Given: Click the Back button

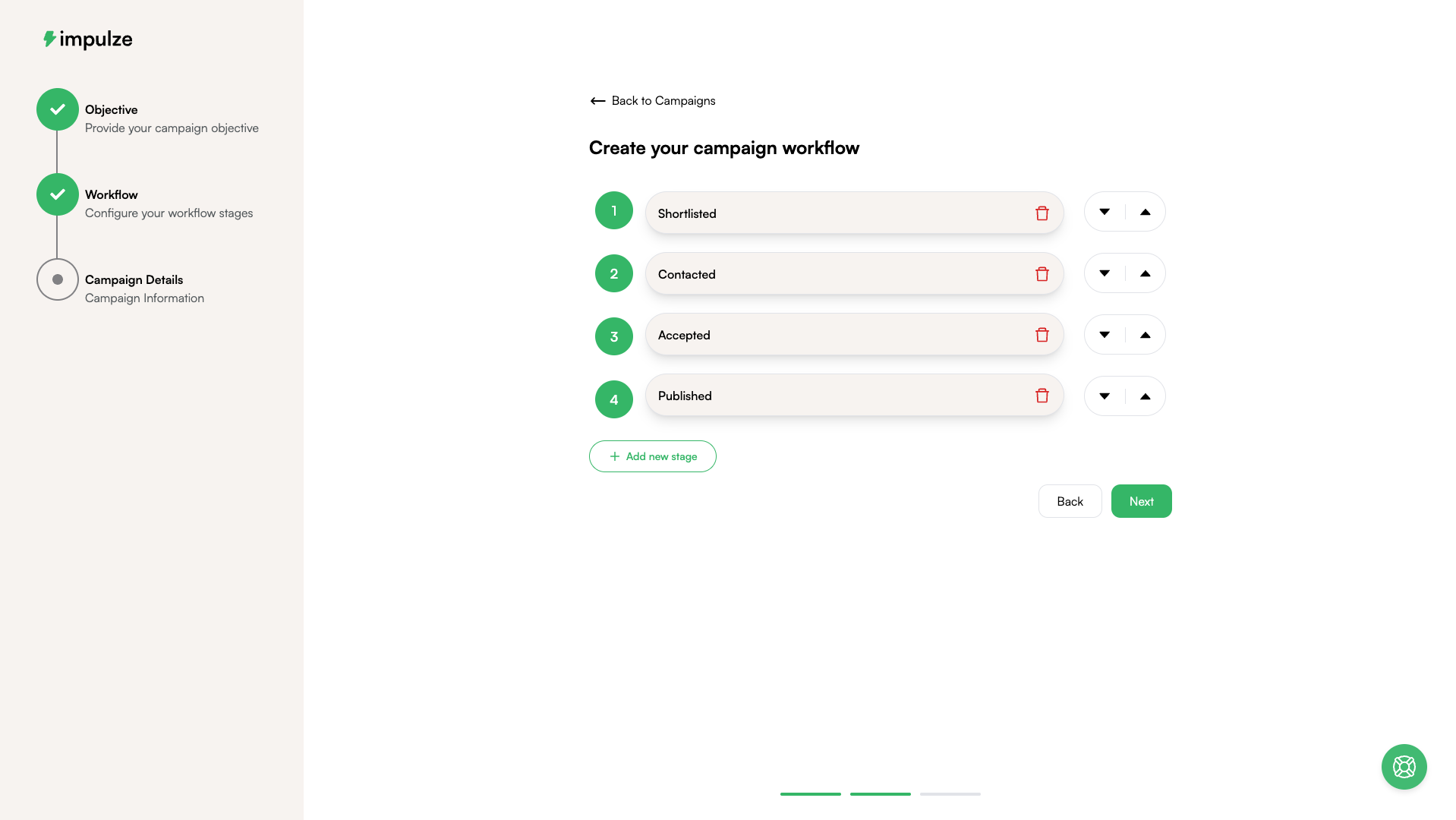Looking at the screenshot, I should click(x=1070, y=501).
